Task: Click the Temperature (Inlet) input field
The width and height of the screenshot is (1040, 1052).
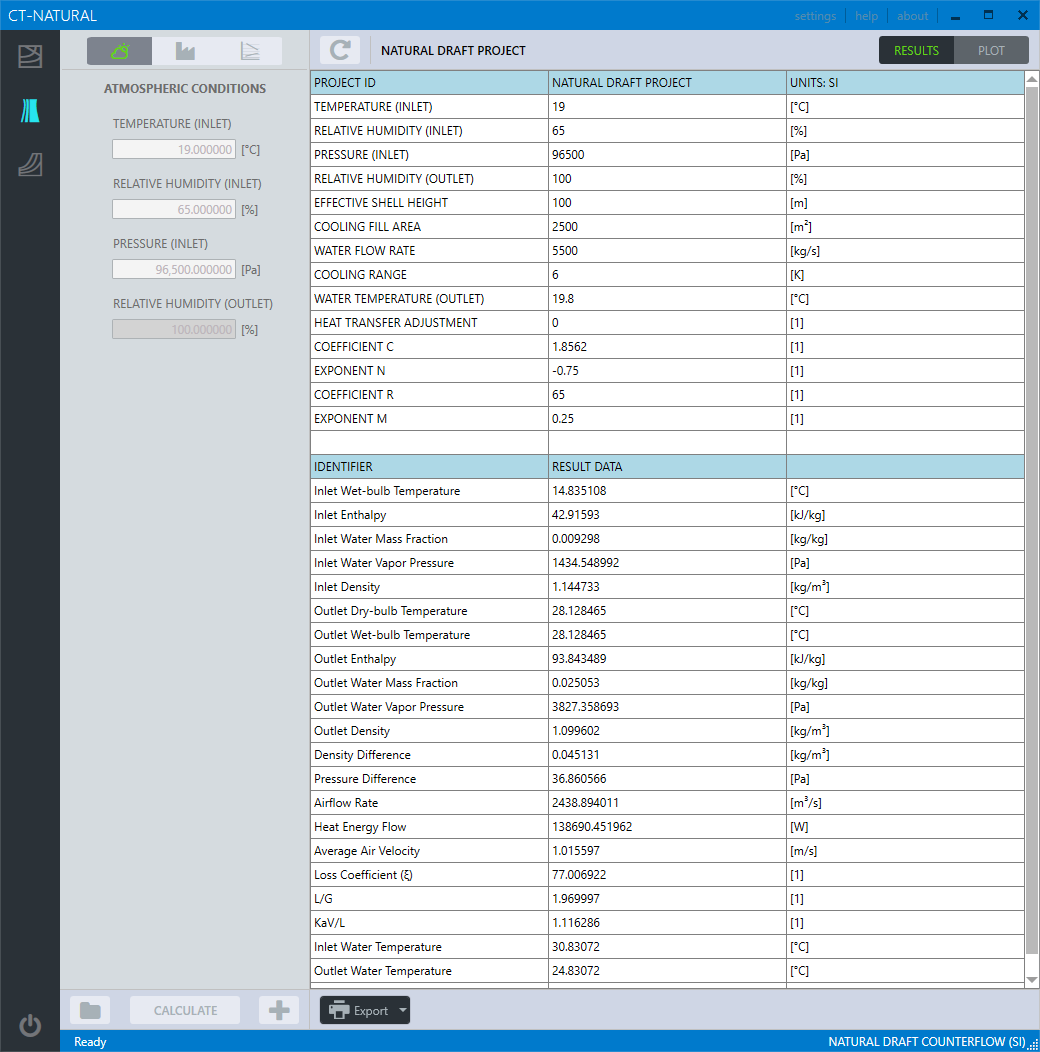Action: click(x=174, y=149)
